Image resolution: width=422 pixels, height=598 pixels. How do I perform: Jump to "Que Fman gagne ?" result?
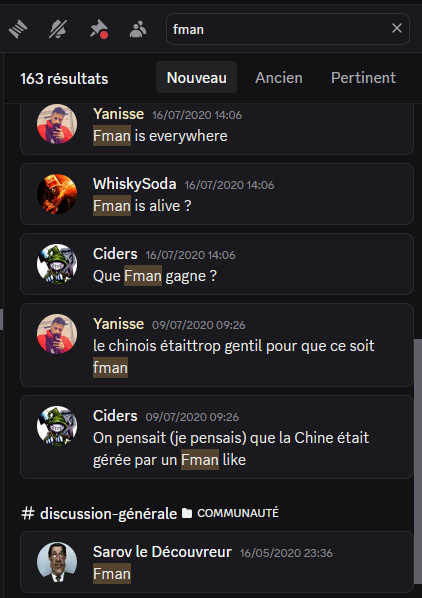[x=217, y=264]
